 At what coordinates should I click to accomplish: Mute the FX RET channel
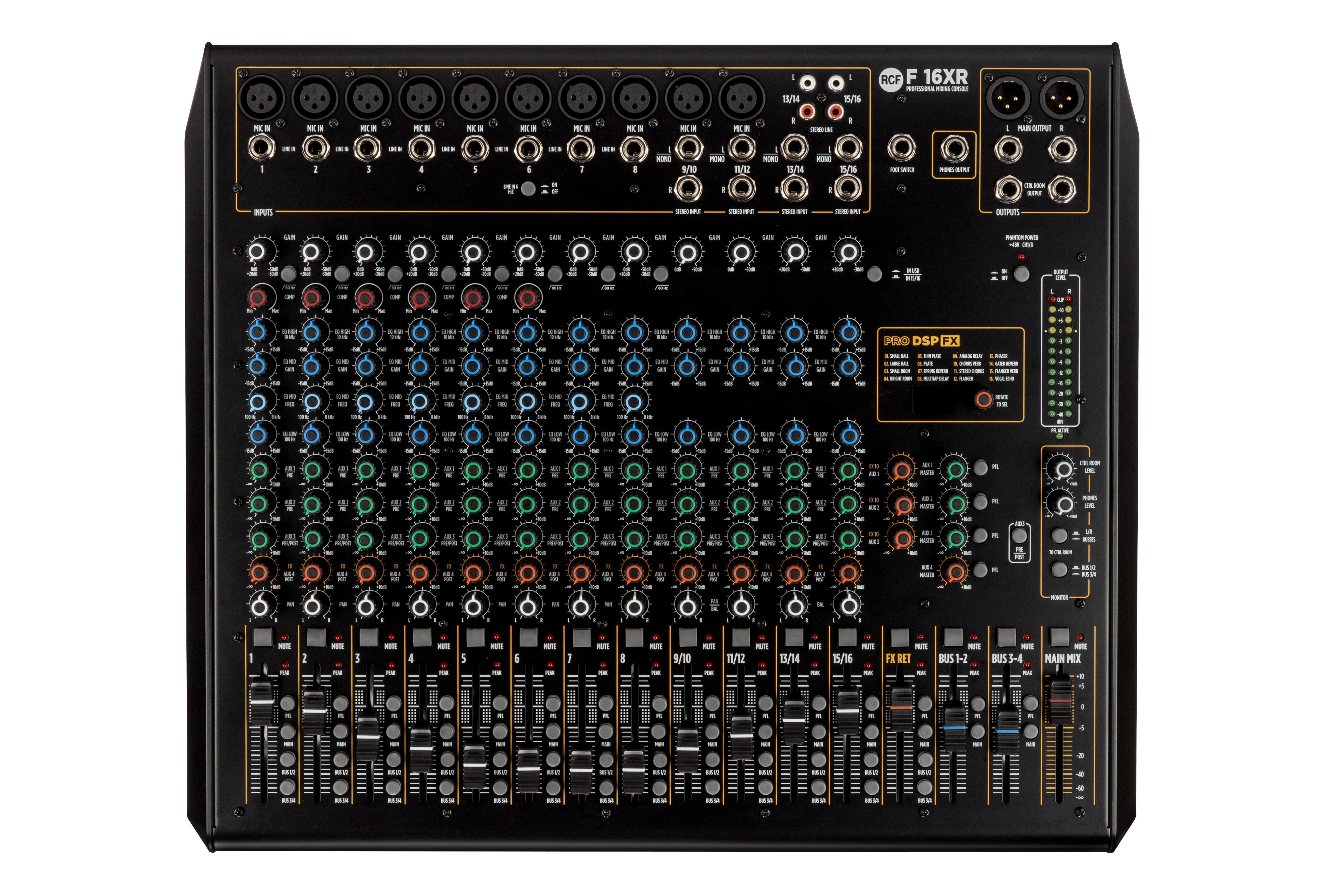click(900, 638)
